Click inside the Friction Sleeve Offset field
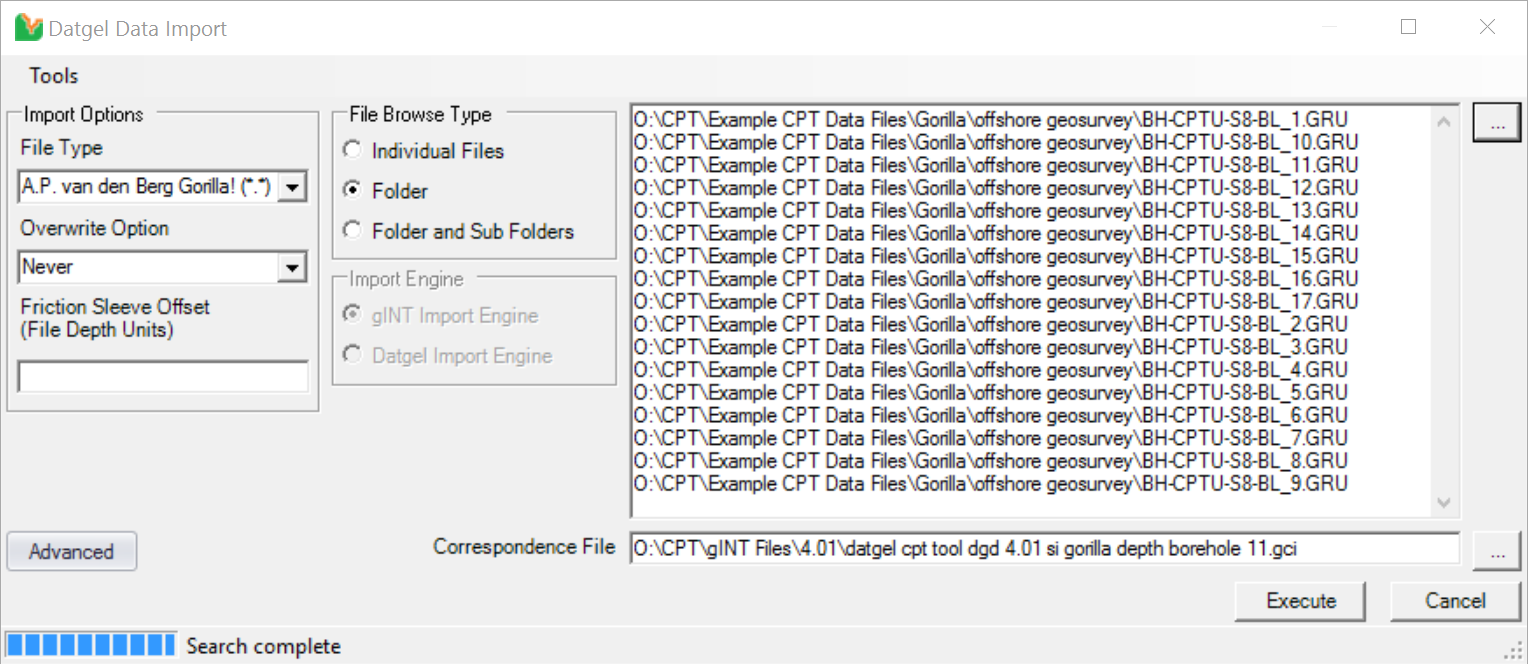The image size is (1528, 664). (x=162, y=376)
